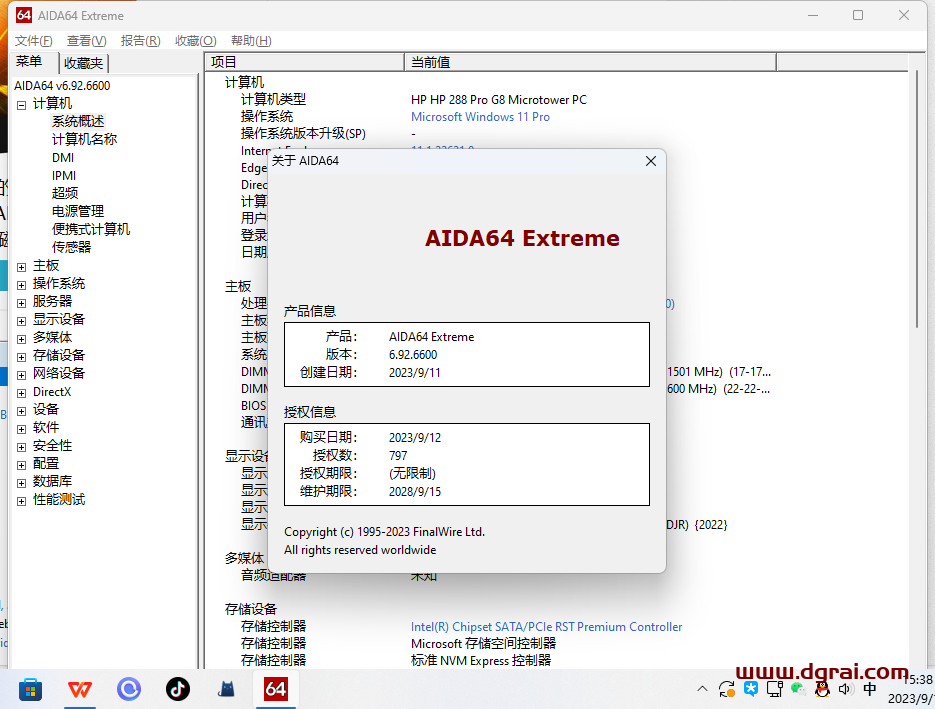Select IPMI in the tree
The height and width of the screenshot is (709, 935).
click(64, 175)
